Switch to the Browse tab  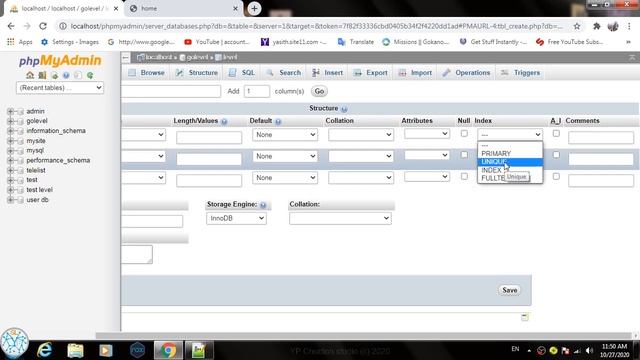pyautogui.click(x=147, y=73)
